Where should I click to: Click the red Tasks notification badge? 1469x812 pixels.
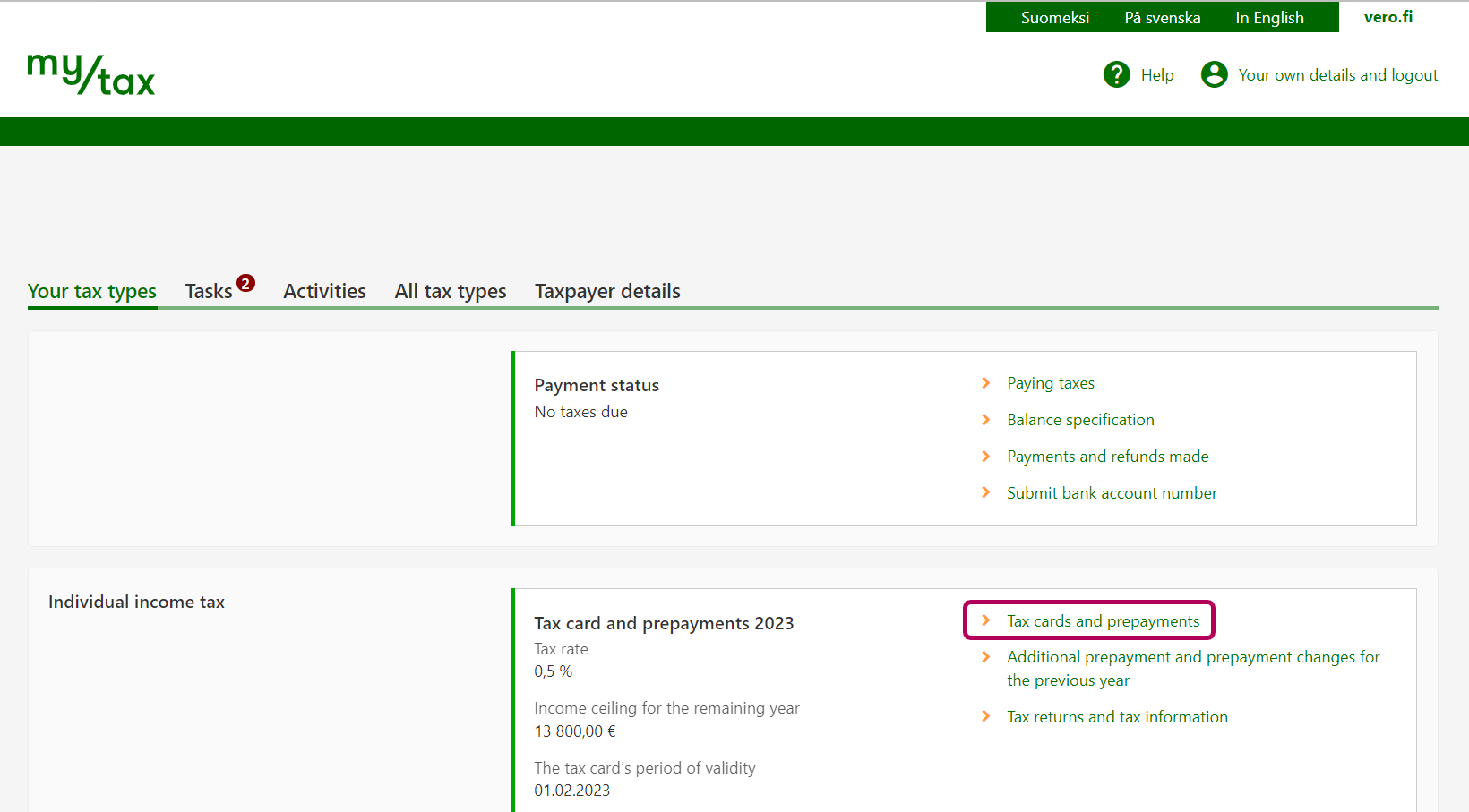tap(245, 283)
